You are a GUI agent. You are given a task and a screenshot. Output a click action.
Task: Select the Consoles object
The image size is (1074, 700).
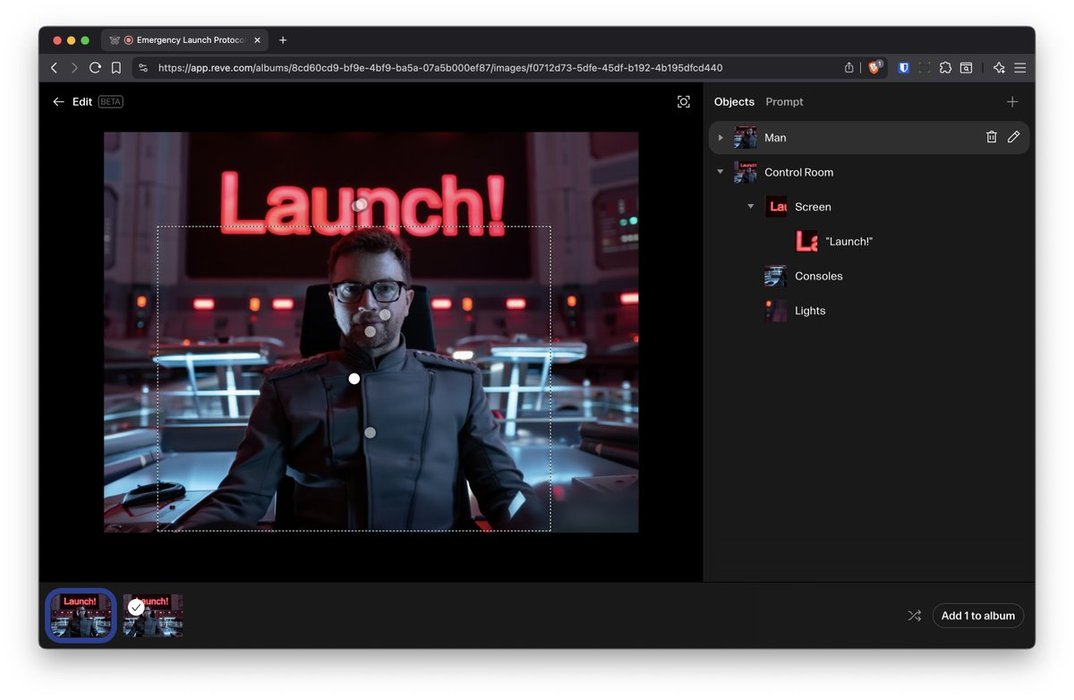(x=818, y=276)
